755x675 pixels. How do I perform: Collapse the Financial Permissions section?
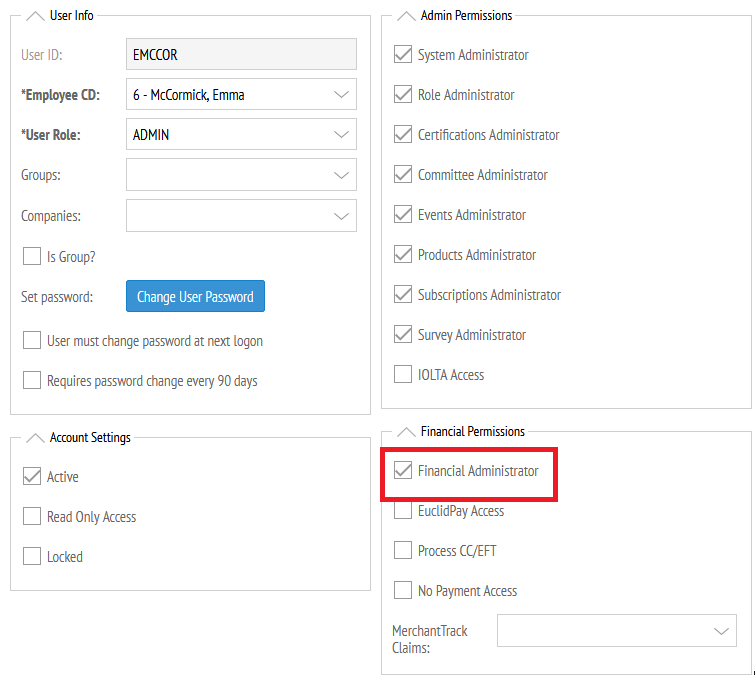pyautogui.click(x=405, y=431)
